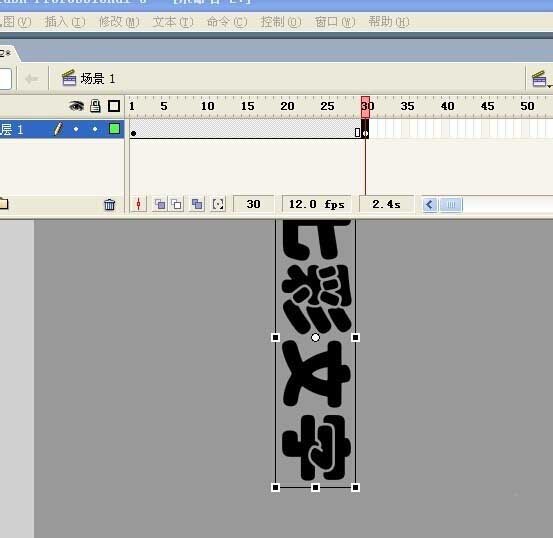Select the 场景 1 scene label
Screen dimensions: 553x538
98,79
